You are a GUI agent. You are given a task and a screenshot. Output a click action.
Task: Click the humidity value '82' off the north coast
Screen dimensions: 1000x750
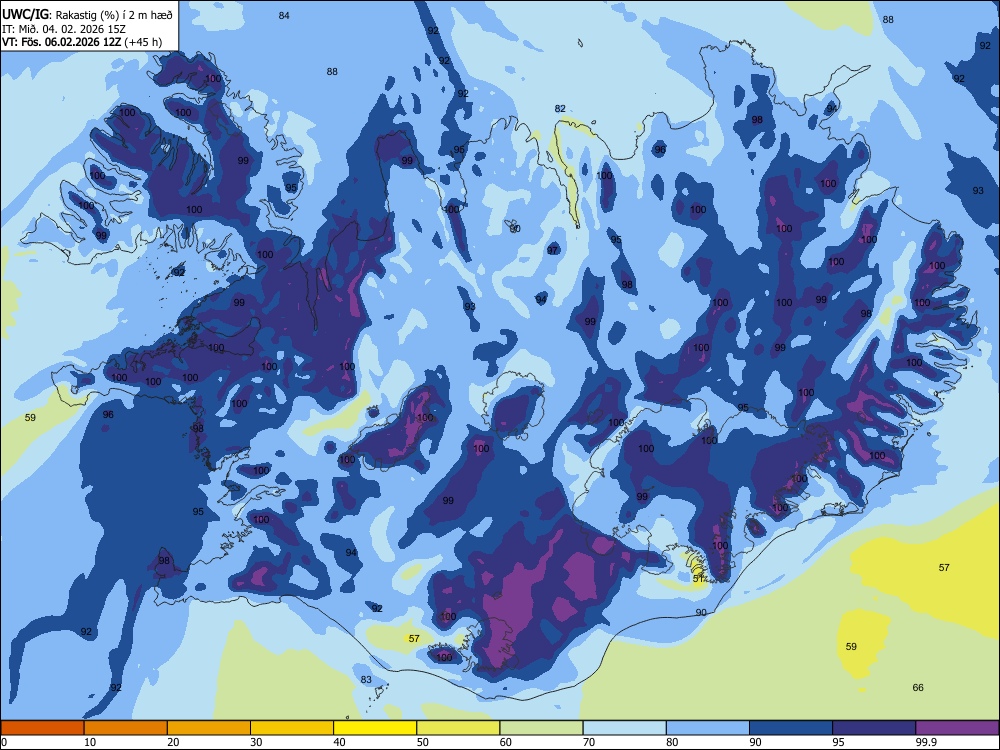tap(560, 108)
